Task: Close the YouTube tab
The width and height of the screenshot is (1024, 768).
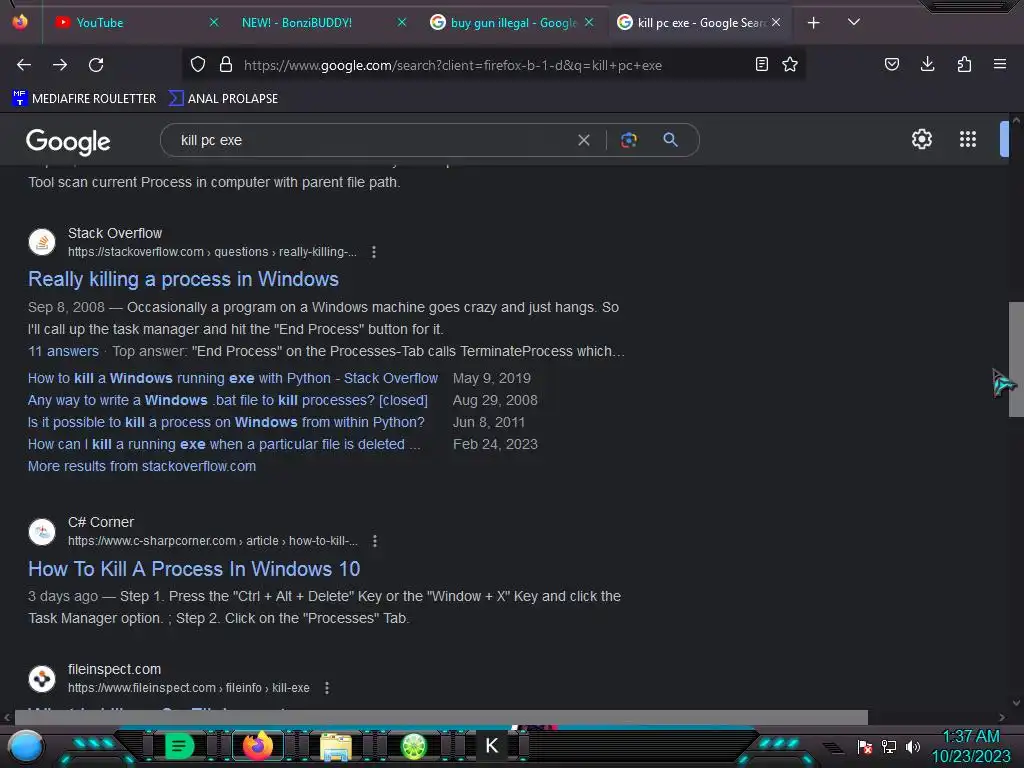Action: (214, 22)
